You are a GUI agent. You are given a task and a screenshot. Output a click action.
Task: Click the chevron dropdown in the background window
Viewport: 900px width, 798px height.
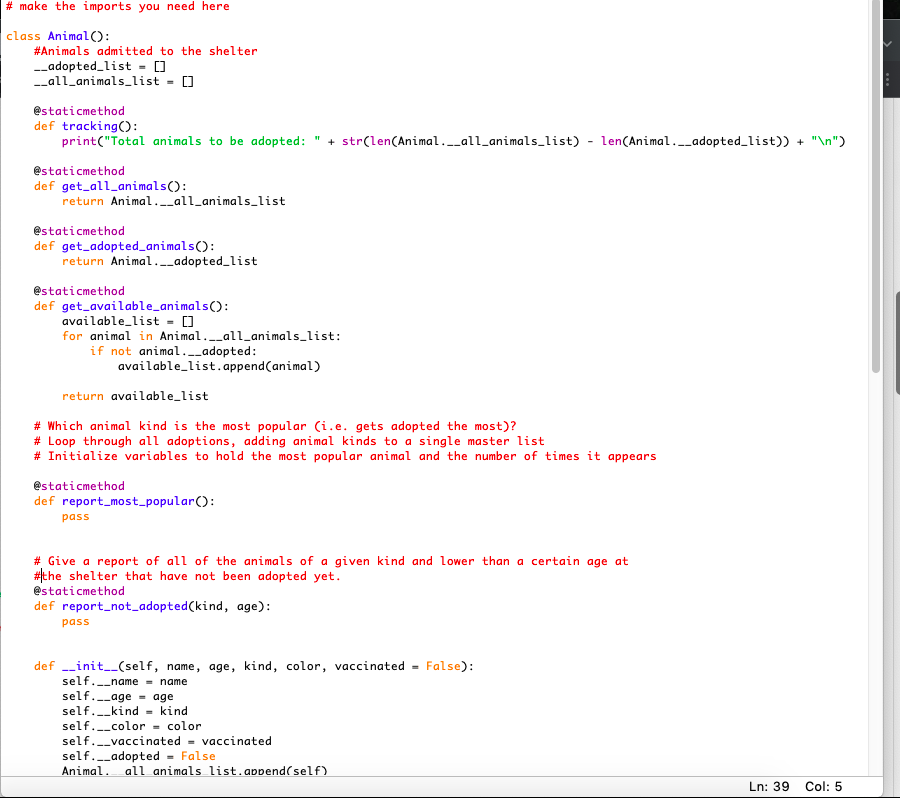click(x=887, y=44)
